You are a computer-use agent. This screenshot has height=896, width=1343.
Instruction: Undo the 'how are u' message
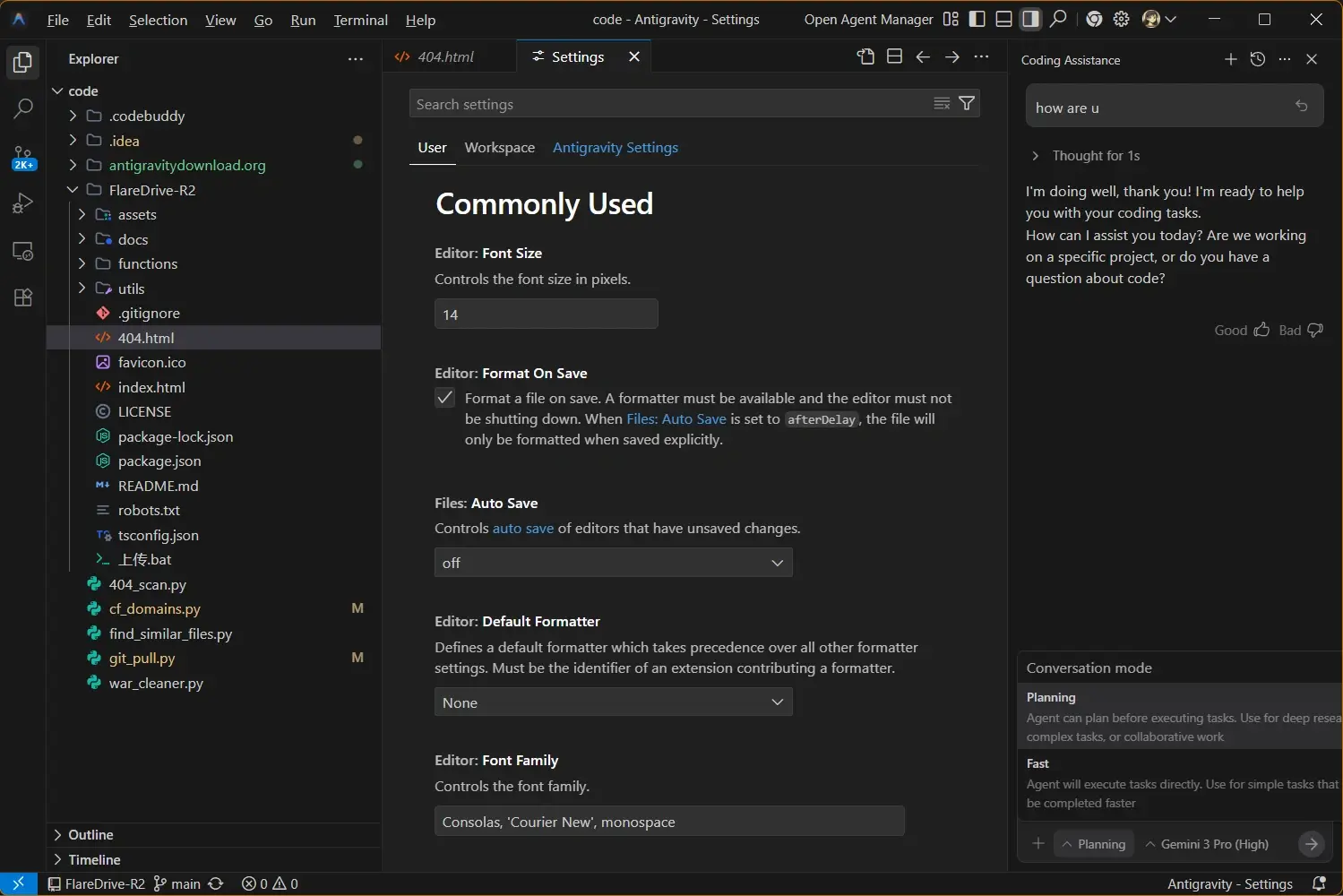1302,106
